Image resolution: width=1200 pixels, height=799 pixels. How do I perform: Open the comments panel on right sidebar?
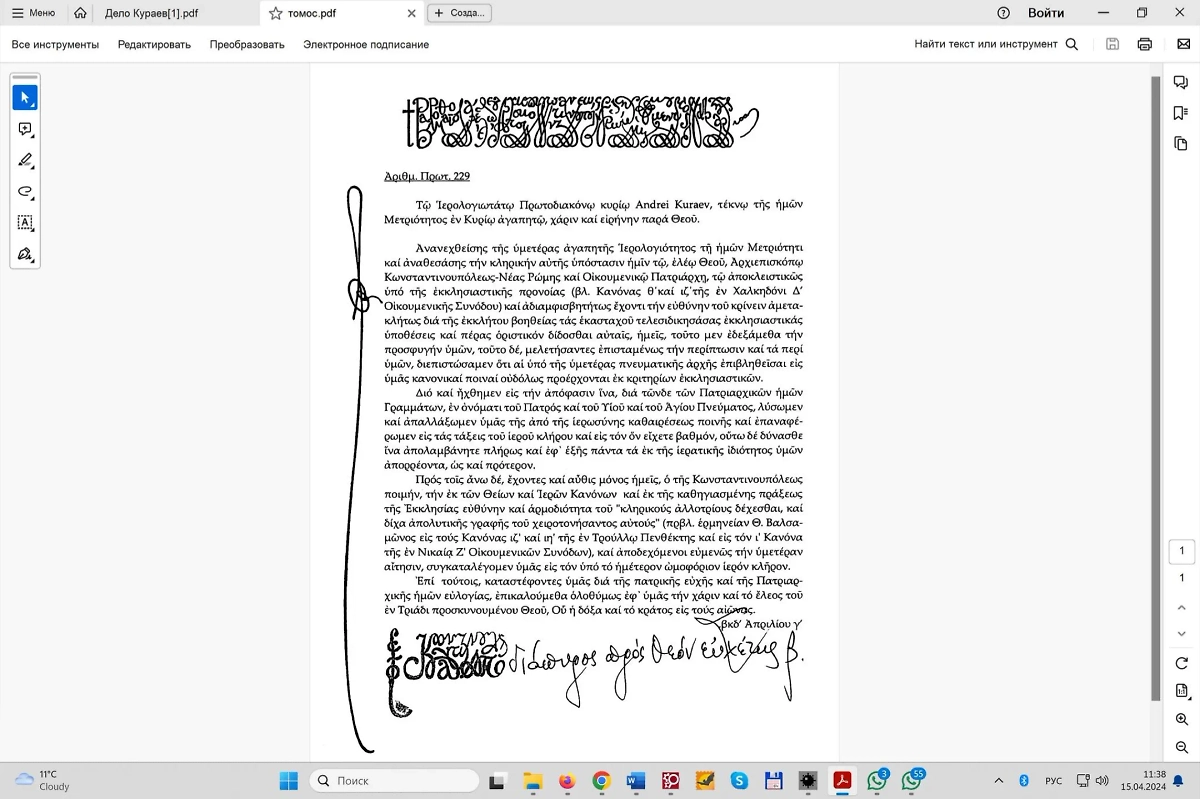coord(1181,83)
